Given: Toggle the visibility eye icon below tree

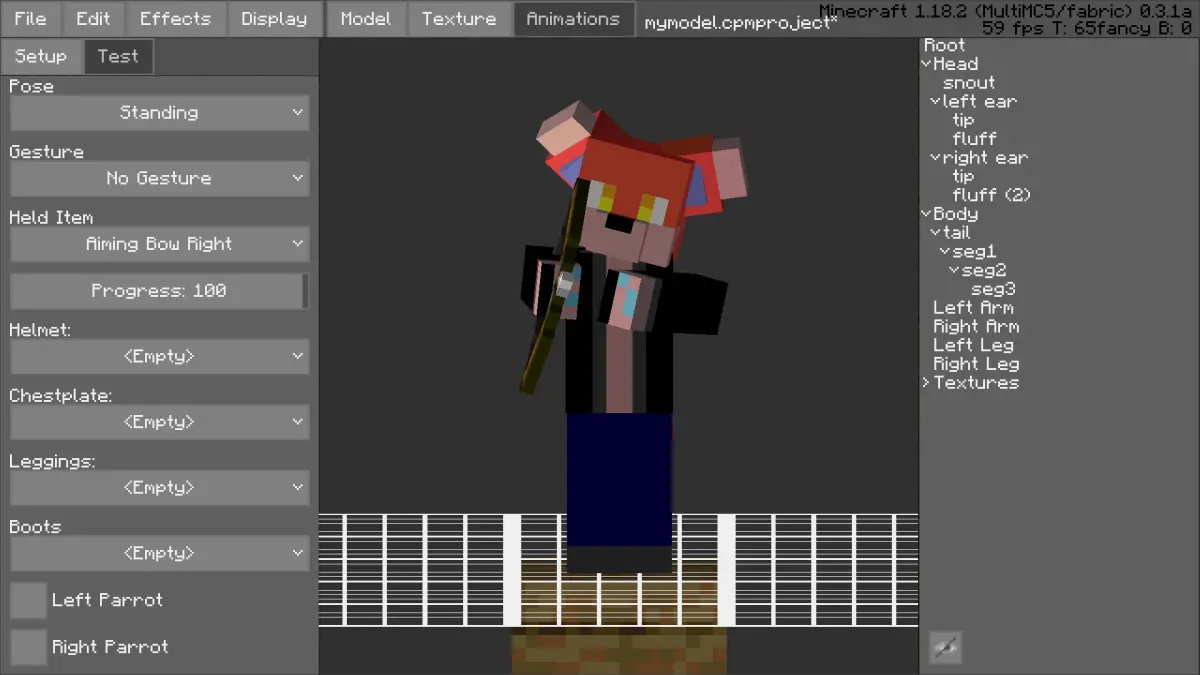Looking at the screenshot, I should click(945, 647).
